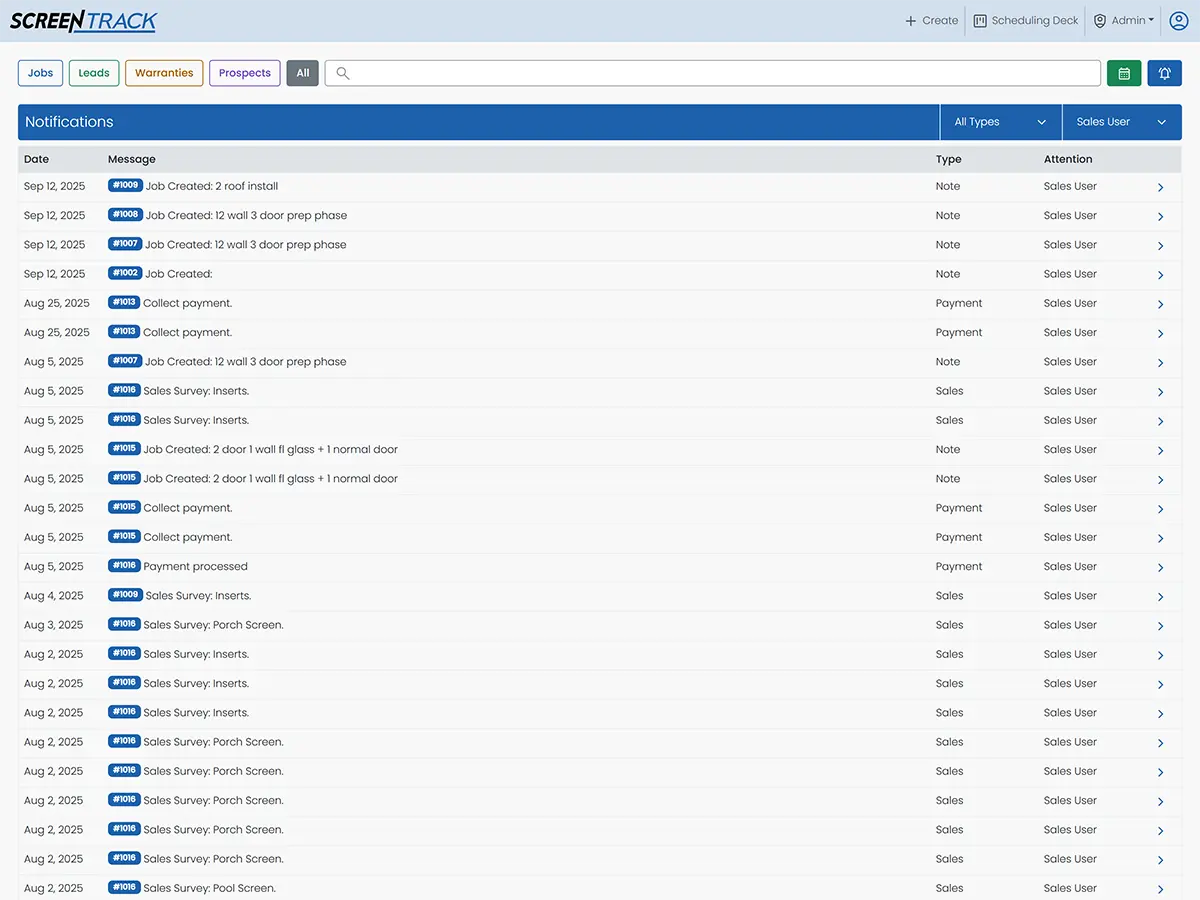Open arrow for Job Created: 2 roof install
The width and height of the screenshot is (1200, 900).
pos(1160,187)
